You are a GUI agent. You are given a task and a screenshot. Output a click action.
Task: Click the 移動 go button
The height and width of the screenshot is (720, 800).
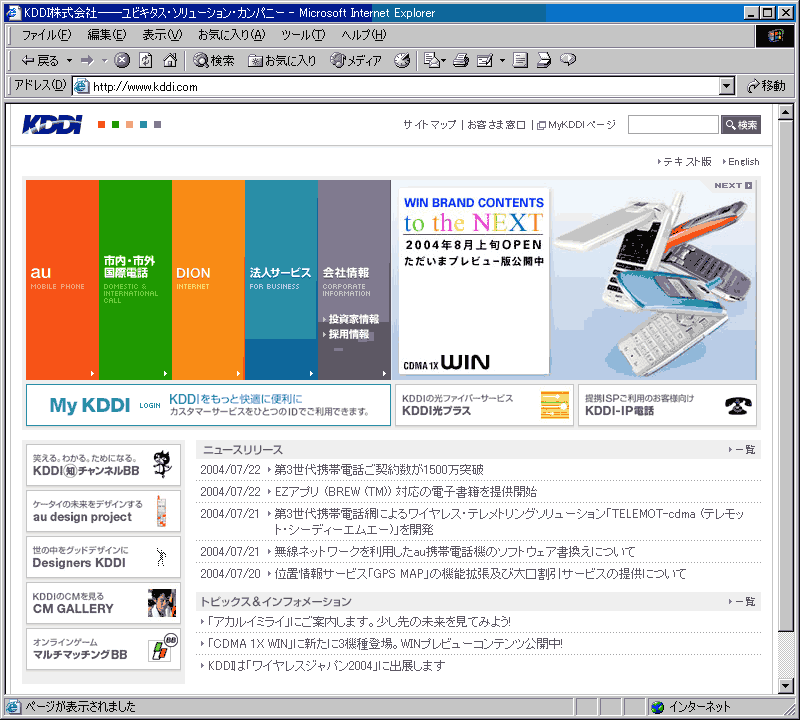[766, 86]
